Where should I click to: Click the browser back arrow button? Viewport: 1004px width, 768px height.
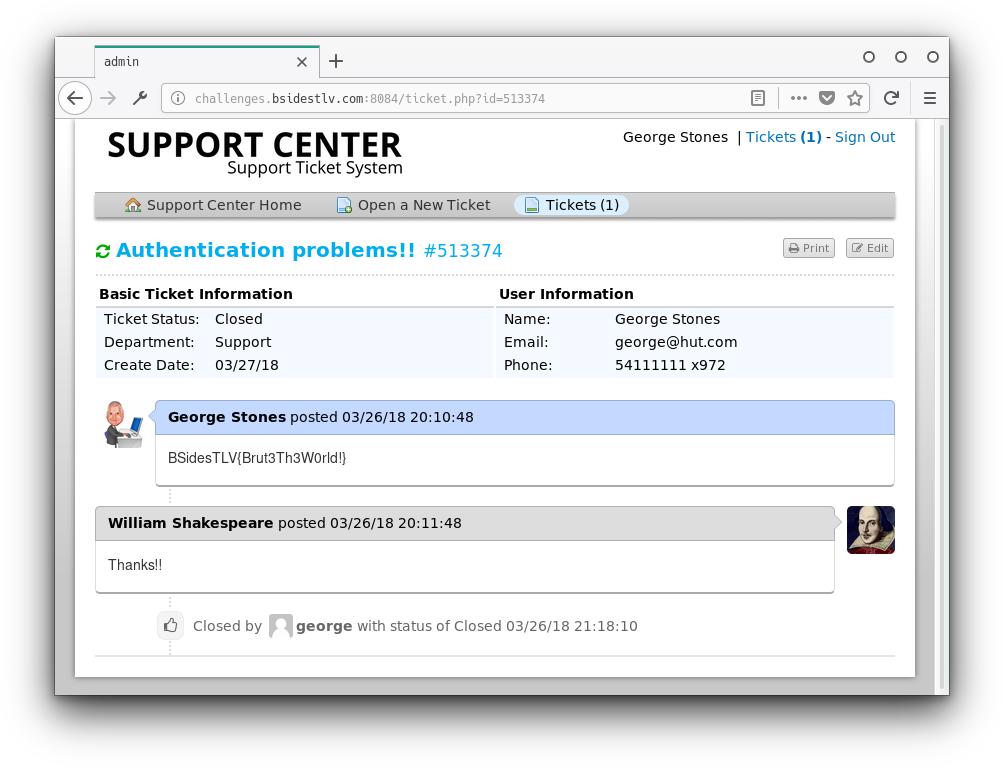coord(75,98)
